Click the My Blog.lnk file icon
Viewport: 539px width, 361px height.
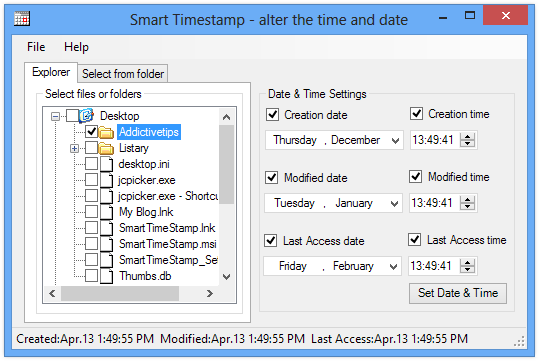tap(107, 212)
